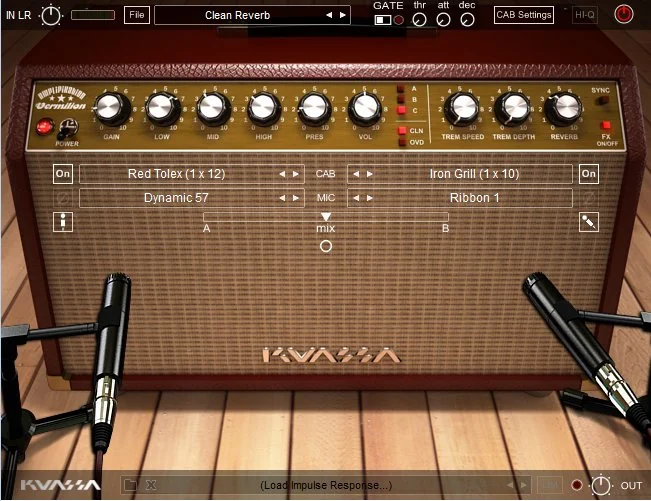
Task: Open the File menu
Action: pos(137,15)
